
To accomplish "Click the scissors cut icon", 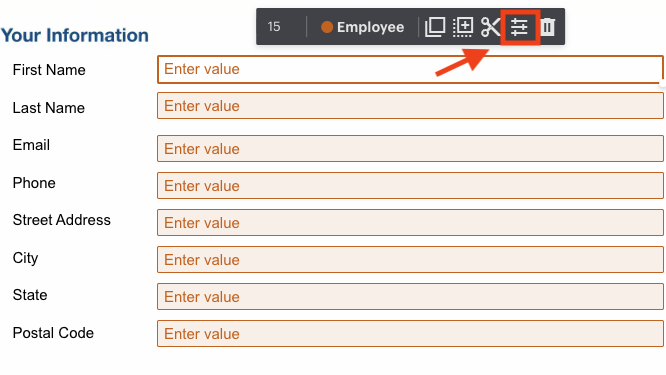I will point(491,27).
